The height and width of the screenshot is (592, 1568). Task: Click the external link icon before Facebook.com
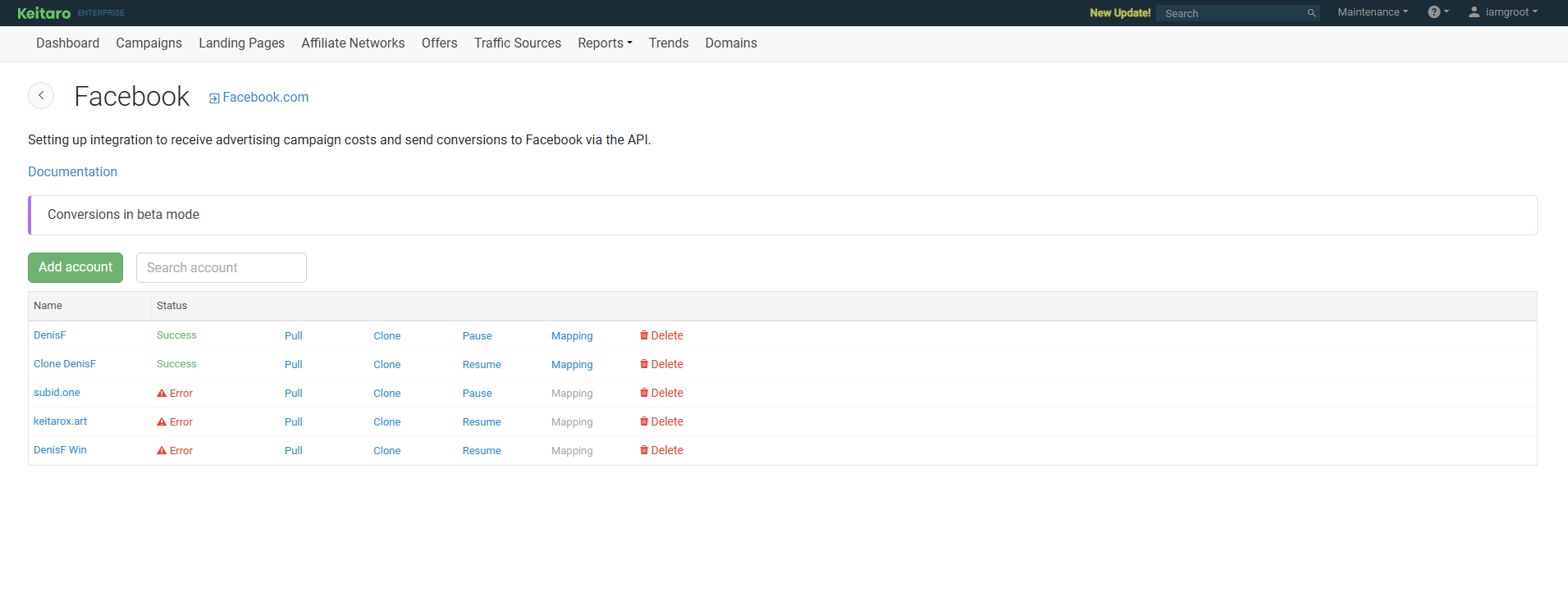coord(214,98)
